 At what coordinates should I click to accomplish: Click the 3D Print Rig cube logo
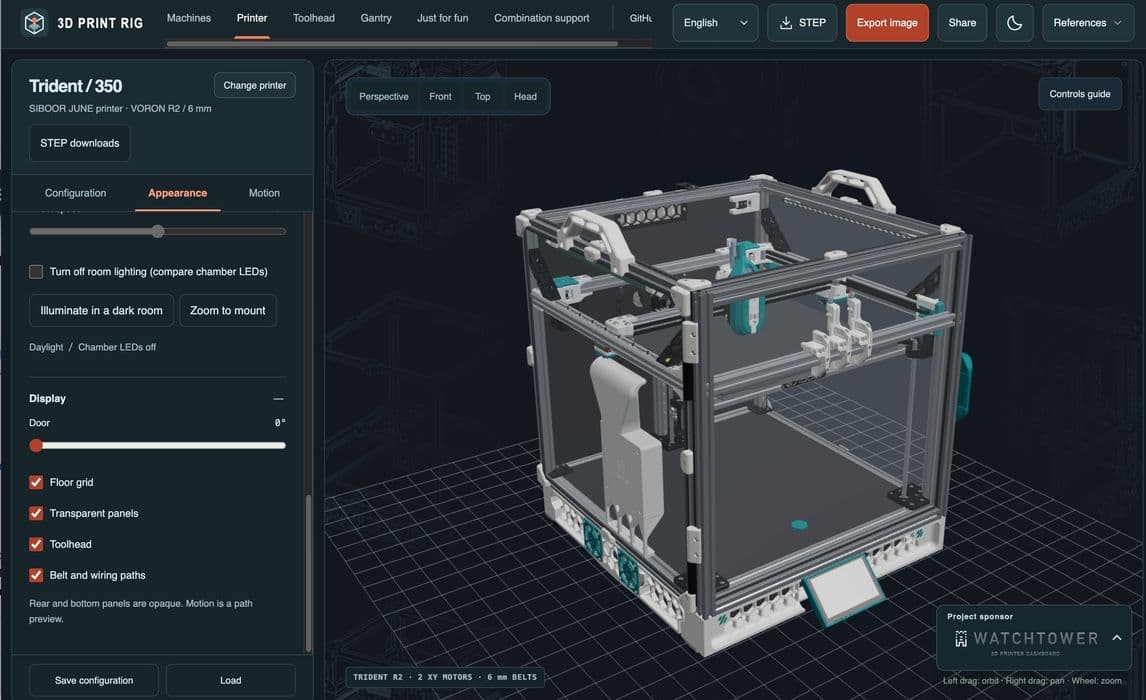coord(34,23)
